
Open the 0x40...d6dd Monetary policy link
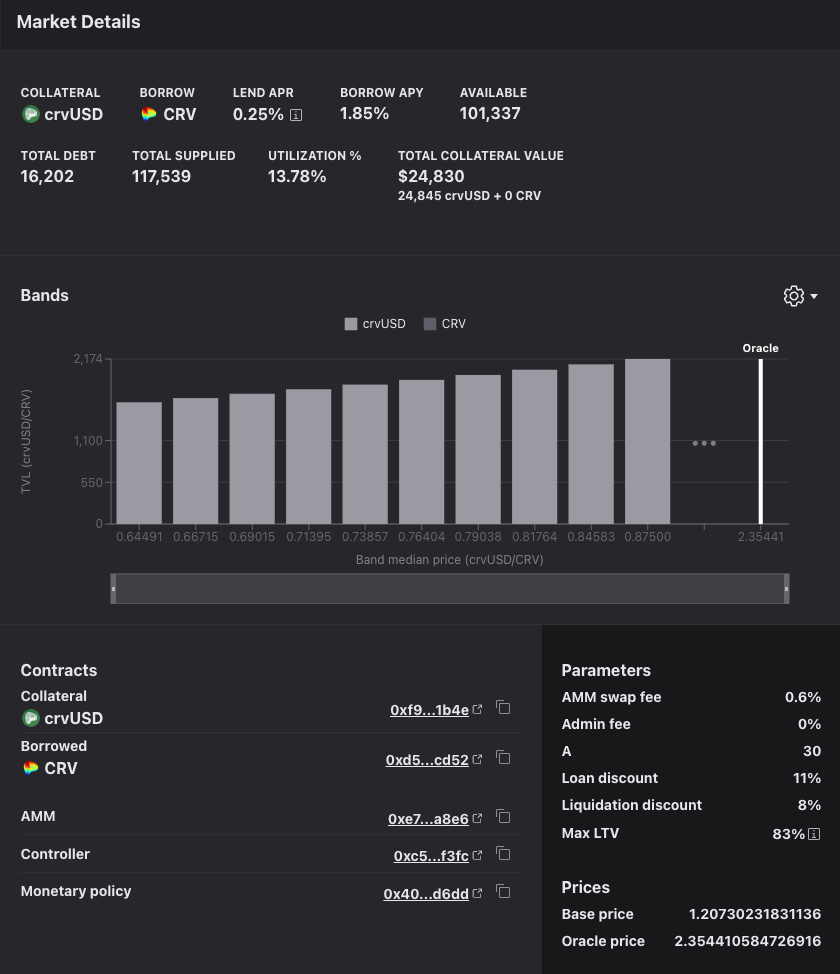426,894
